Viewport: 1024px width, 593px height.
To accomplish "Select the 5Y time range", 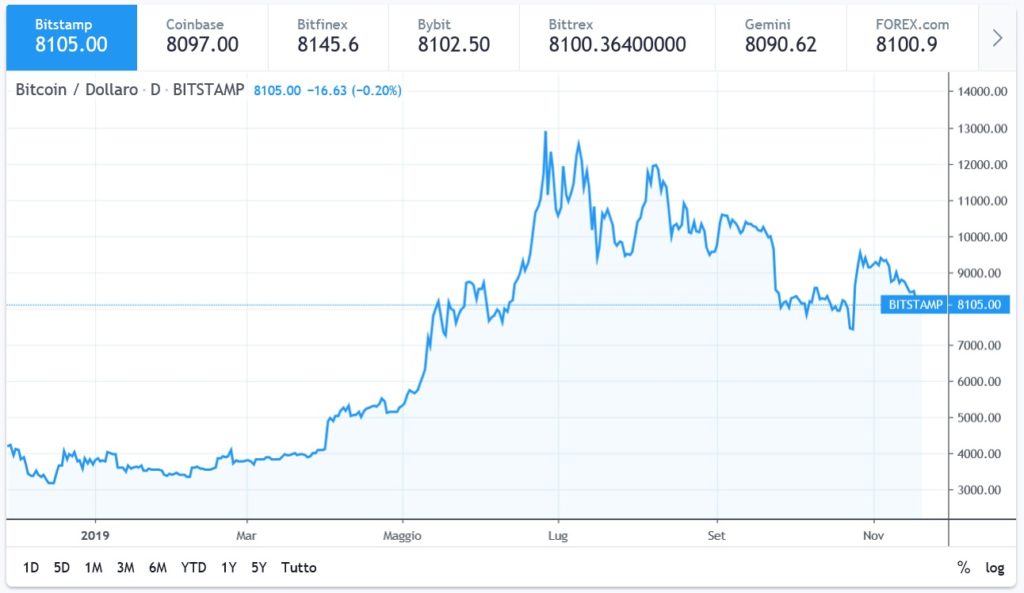I will tap(260, 567).
